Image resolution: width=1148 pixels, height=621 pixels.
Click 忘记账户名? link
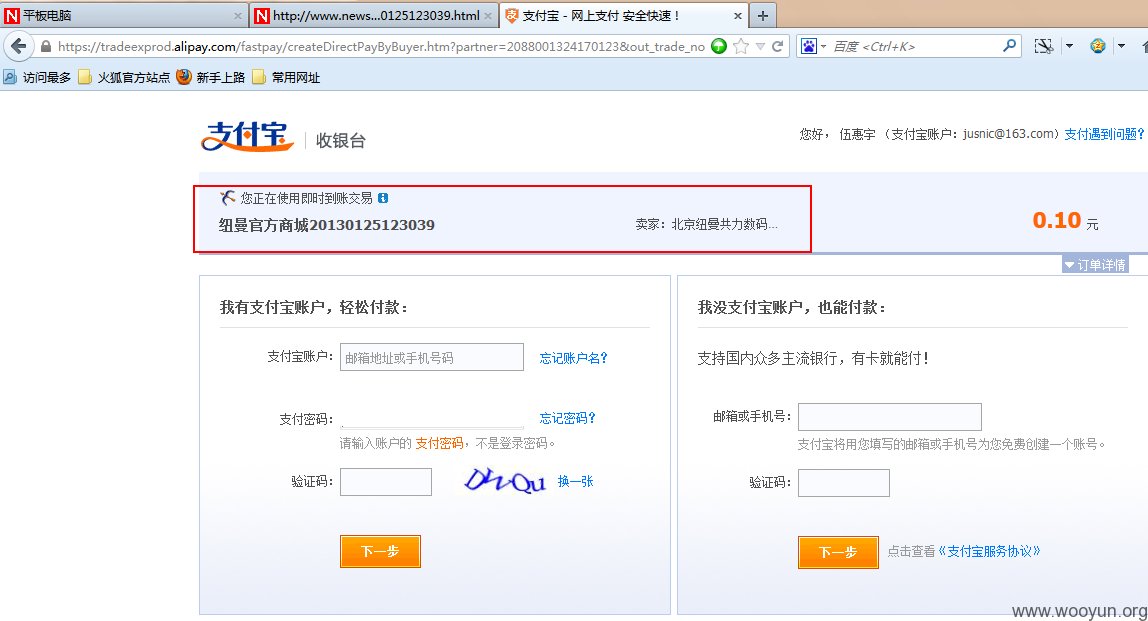(x=573, y=358)
